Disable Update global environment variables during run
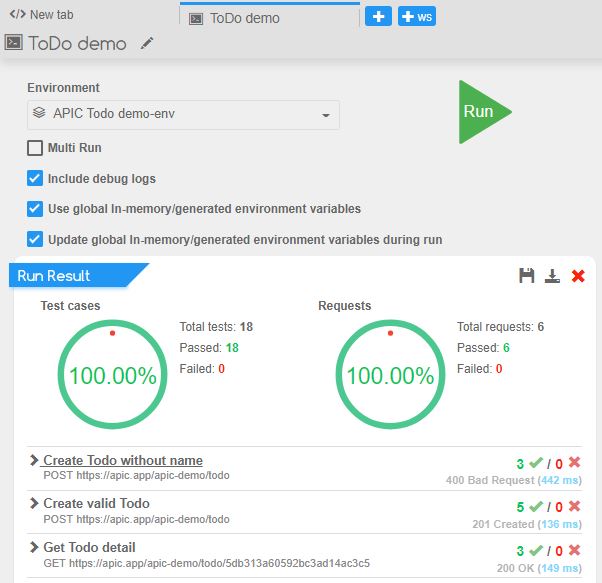 (35, 240)
